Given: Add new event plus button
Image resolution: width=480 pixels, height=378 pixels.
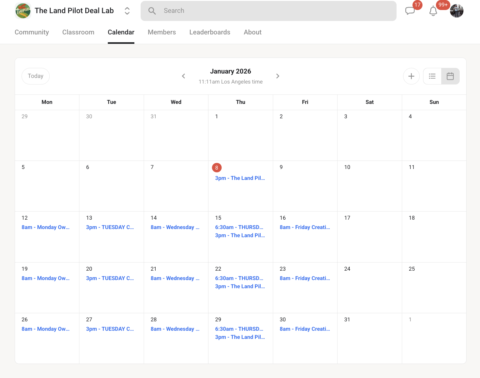Looking at the screenshot, I should coord(411,76).
